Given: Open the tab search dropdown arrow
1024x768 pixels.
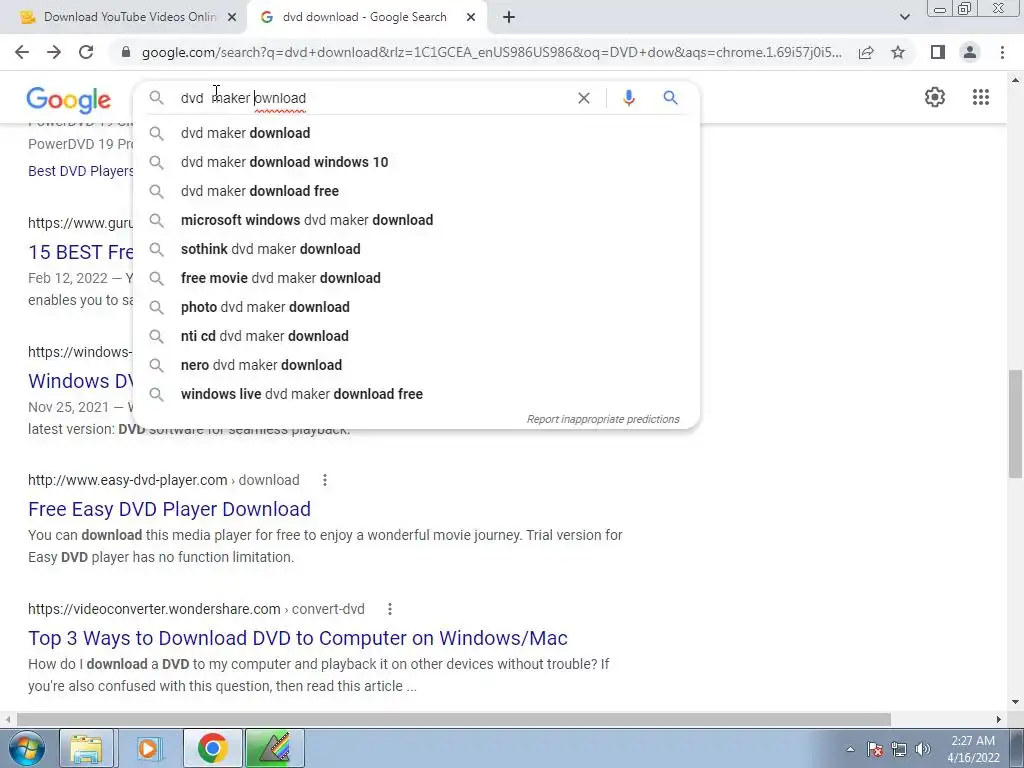Looking at the screenshot, I should coord(904,17).
